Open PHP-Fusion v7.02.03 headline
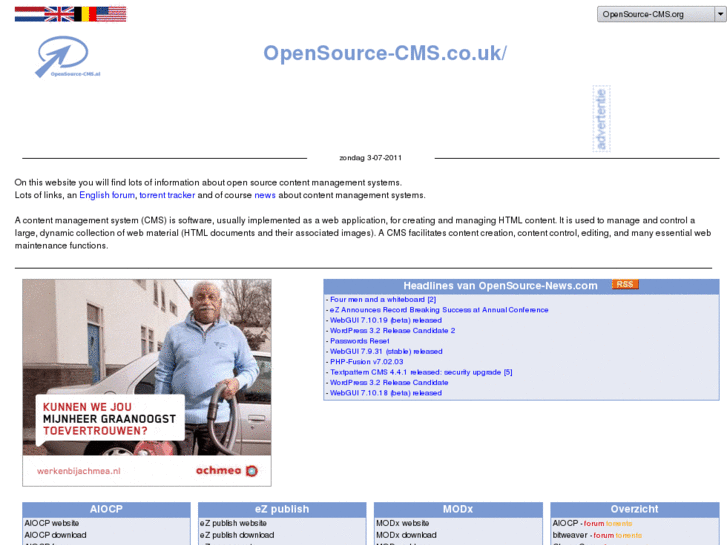Image resolution: width=727 pixels, height=545 pixels. (x=366, y=362)
